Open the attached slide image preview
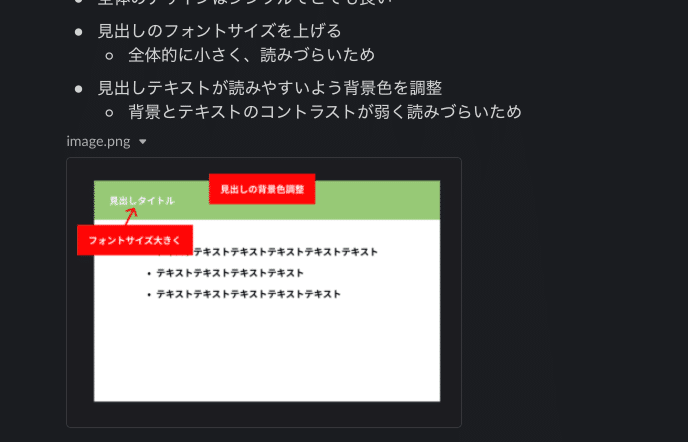The image size is (688, 442). coord(264,292)
